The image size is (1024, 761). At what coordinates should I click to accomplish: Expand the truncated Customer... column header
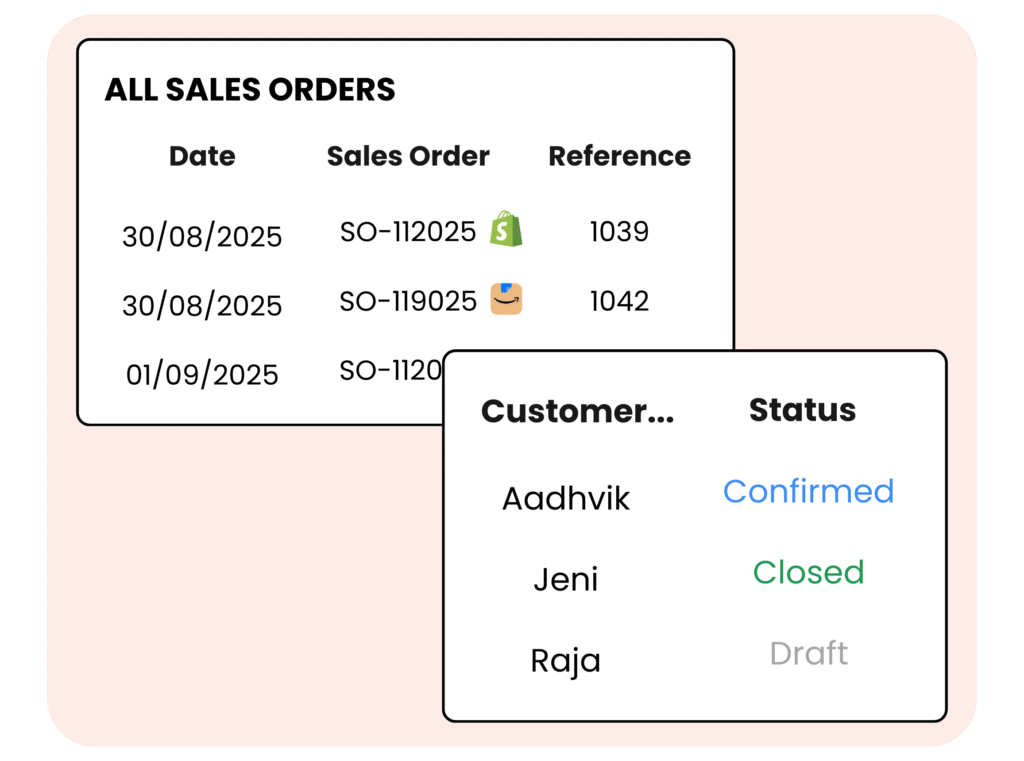coord(577,411)
